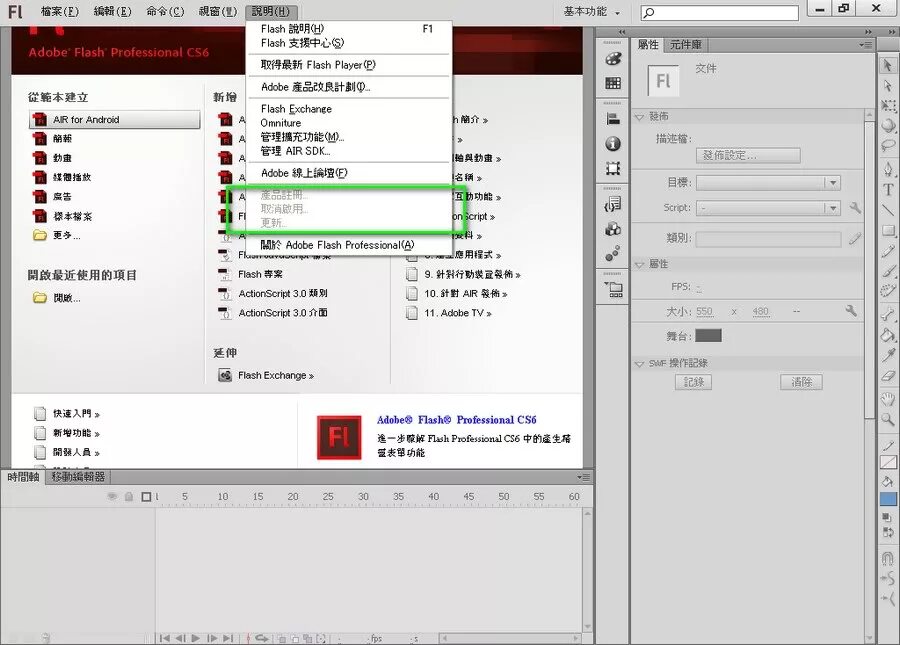Viewport: 900px width, 645px height.
Task: Select the Eyedropper tool
Action: coord(888,355)
